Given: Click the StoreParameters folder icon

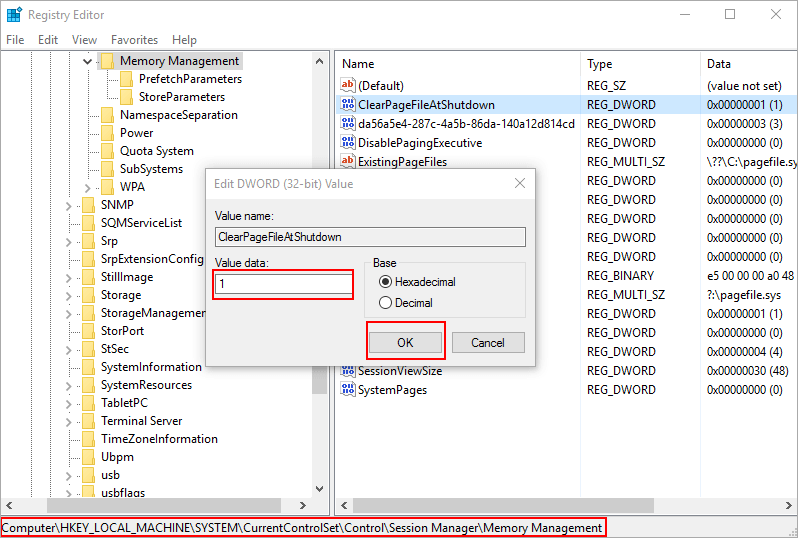Looking at the screenshot, I should [126, 97].
